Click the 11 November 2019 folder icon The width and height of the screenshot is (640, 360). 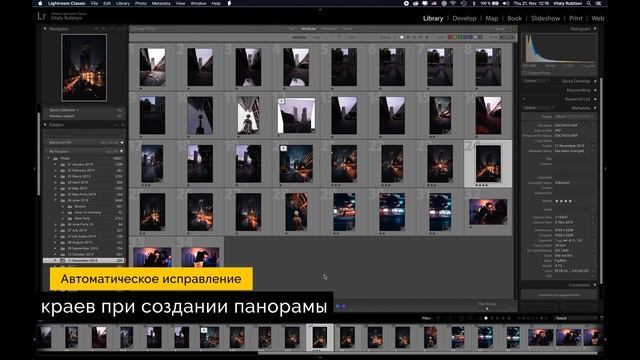[63, 260]
